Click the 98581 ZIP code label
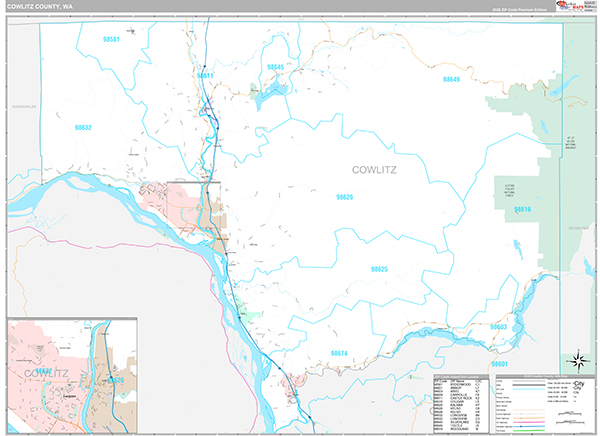The image size is (600, 436). (111, 39)
